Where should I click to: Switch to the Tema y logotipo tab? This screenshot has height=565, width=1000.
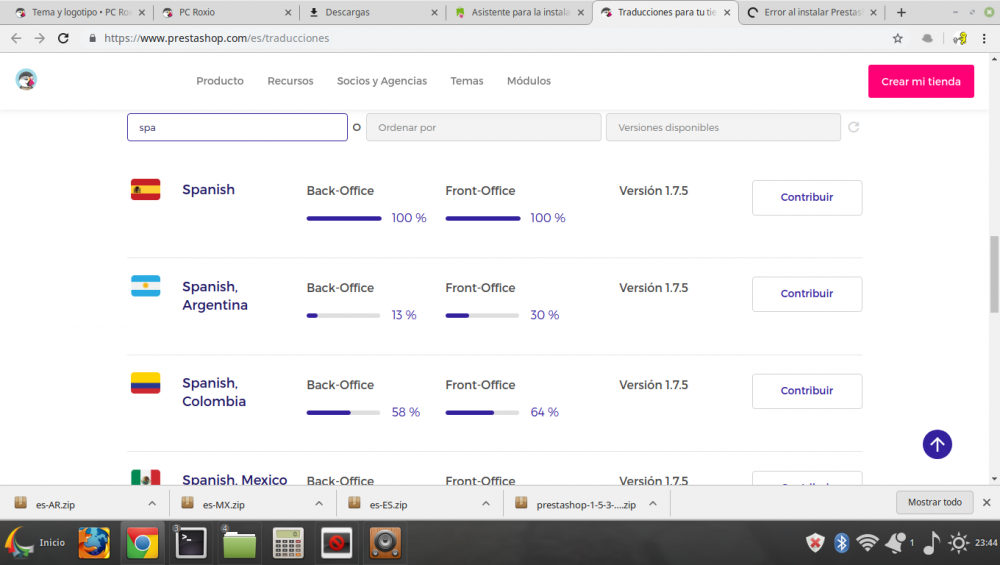click(x=80, y=12)
